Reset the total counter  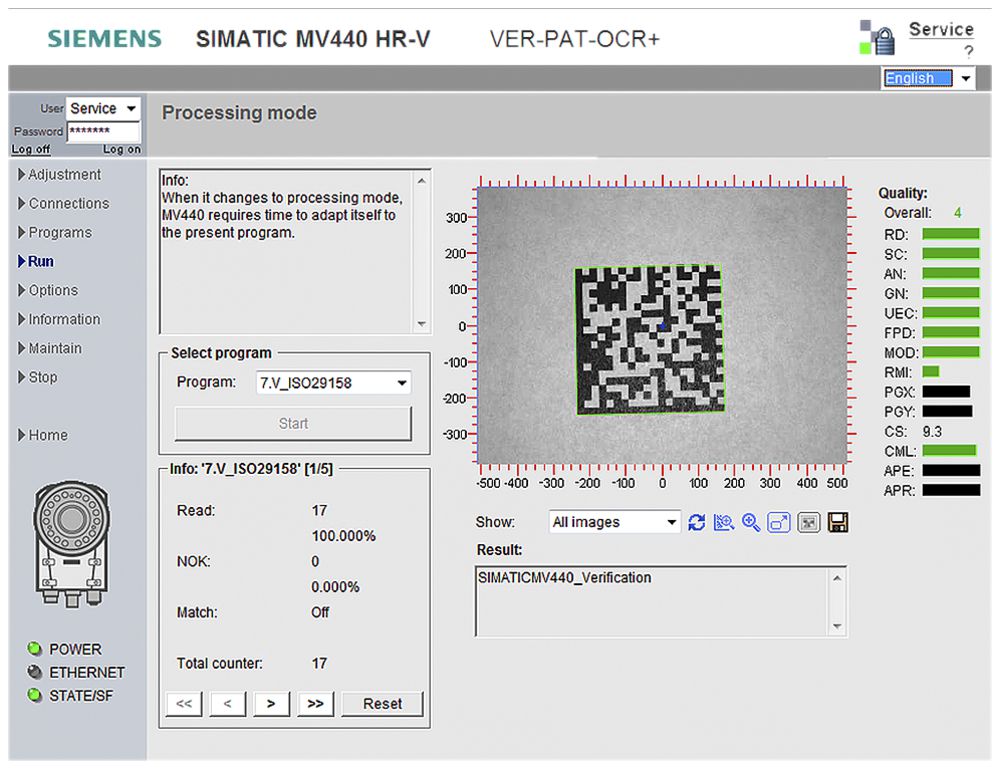click(x=382, y=703)
